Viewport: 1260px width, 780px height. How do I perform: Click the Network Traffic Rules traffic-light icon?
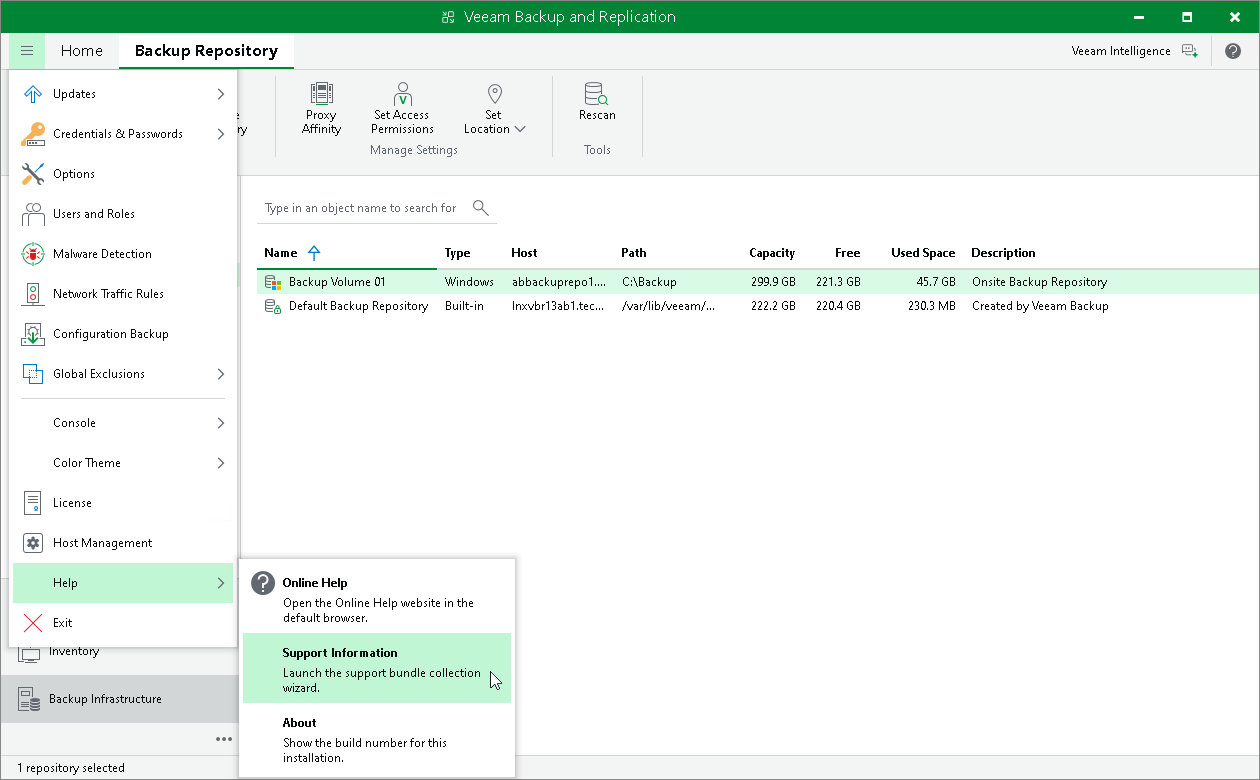(33, 294)
